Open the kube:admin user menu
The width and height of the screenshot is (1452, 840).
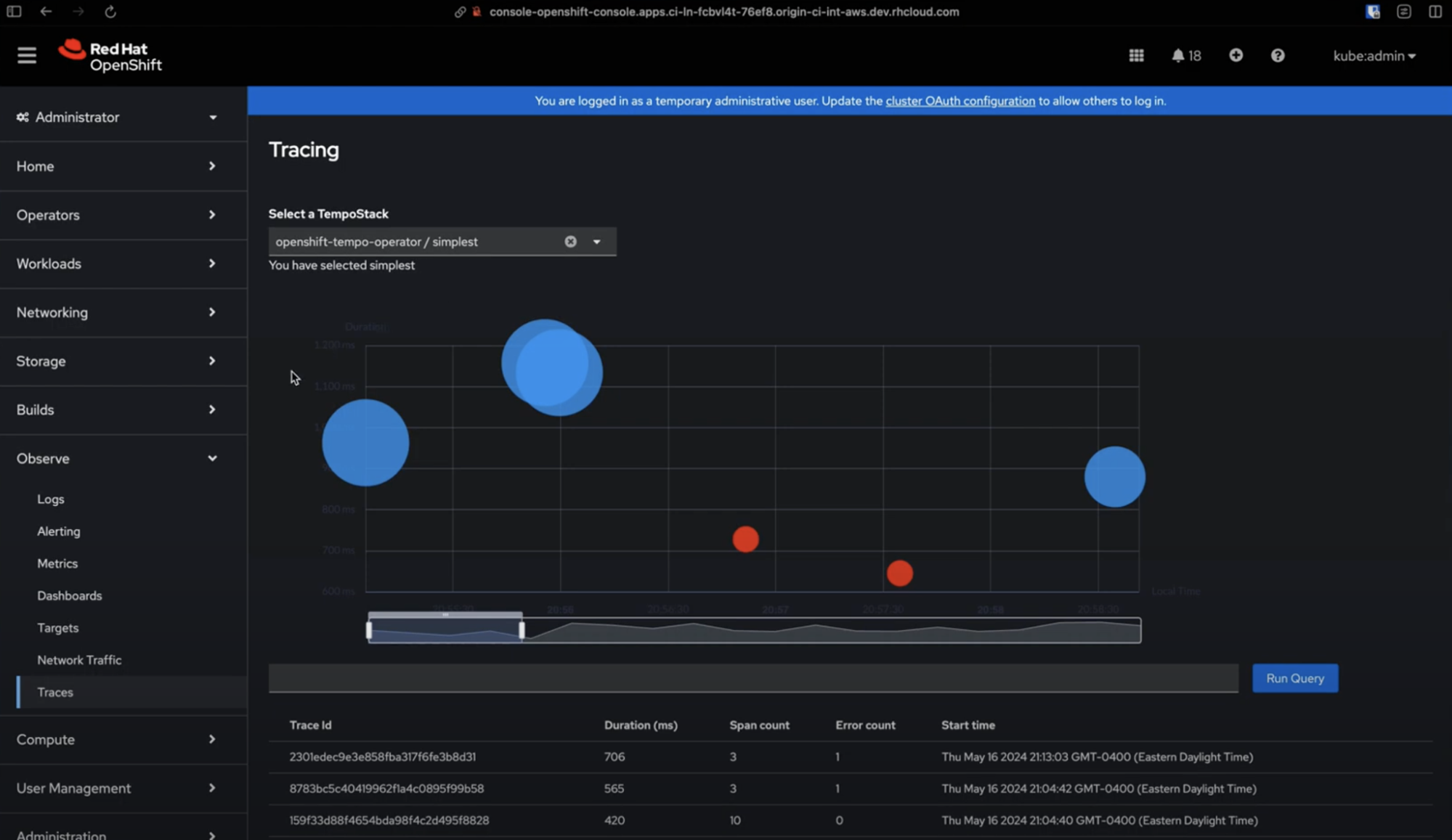(1374, 56)
